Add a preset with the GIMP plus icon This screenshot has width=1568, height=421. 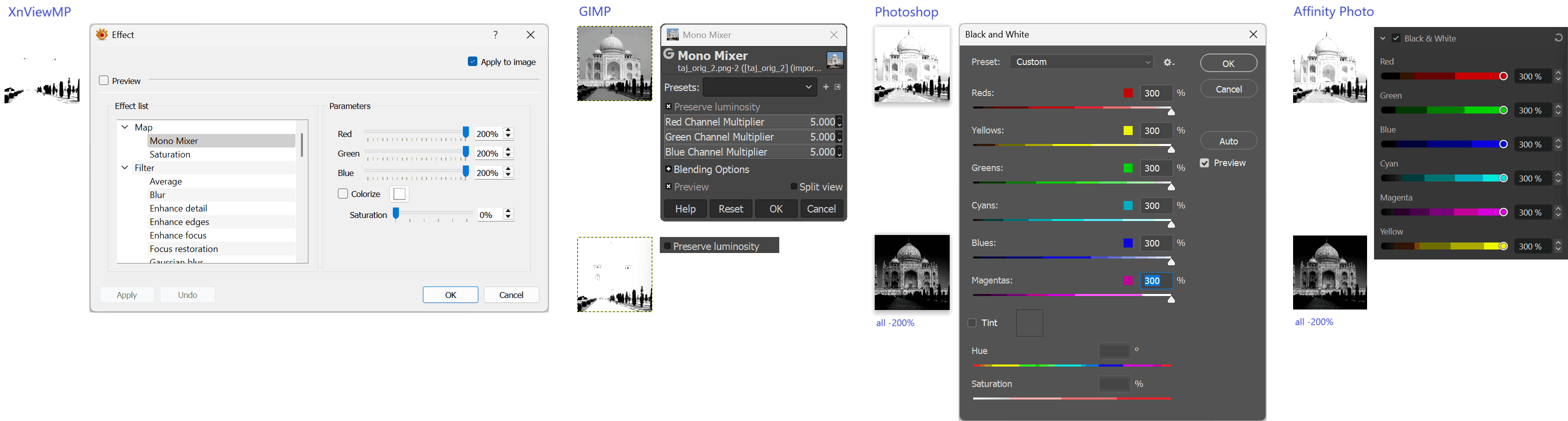[x=826, y=87]
